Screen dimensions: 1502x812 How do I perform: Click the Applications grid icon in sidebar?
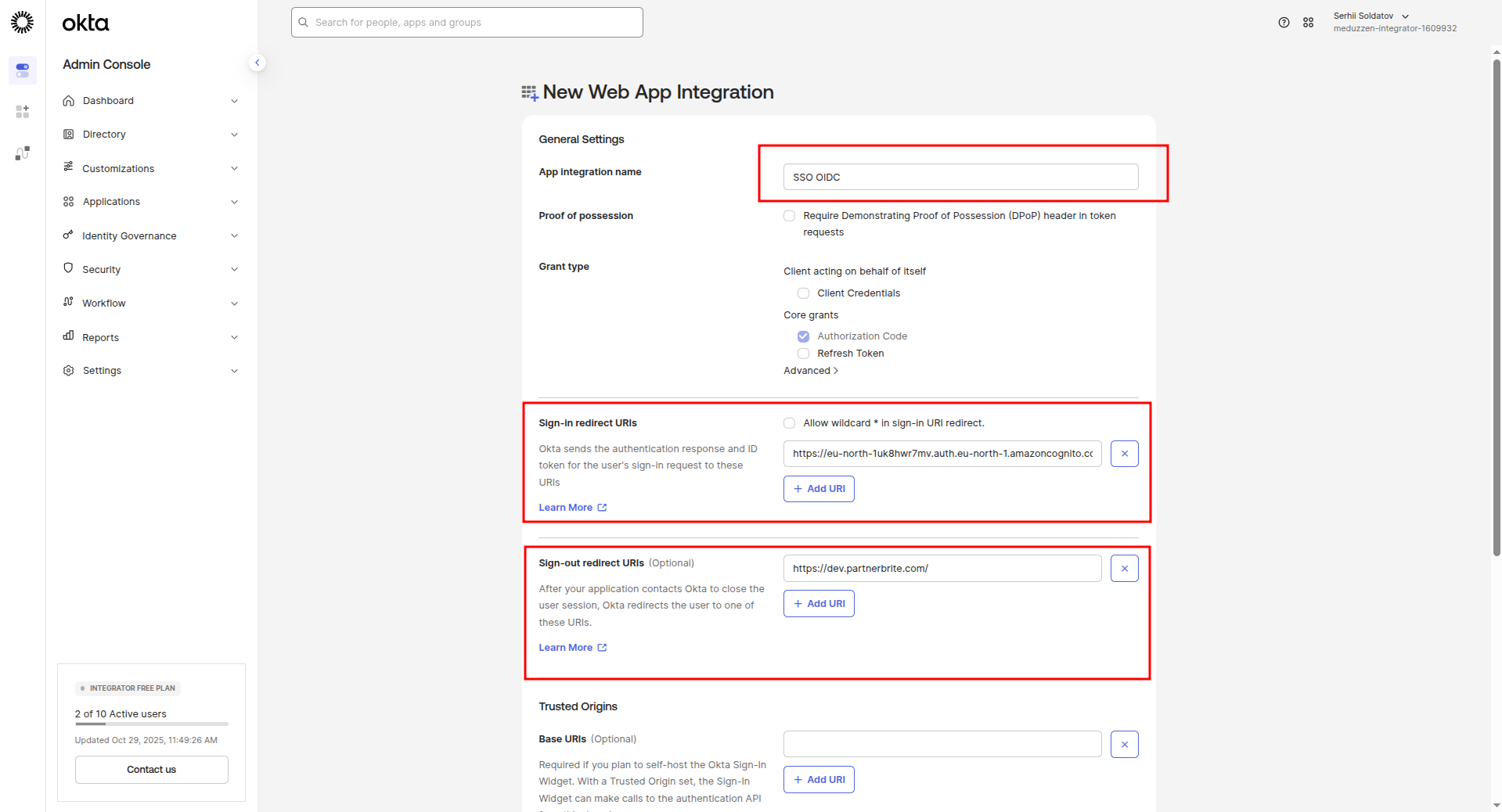click(x=69, y=202)
